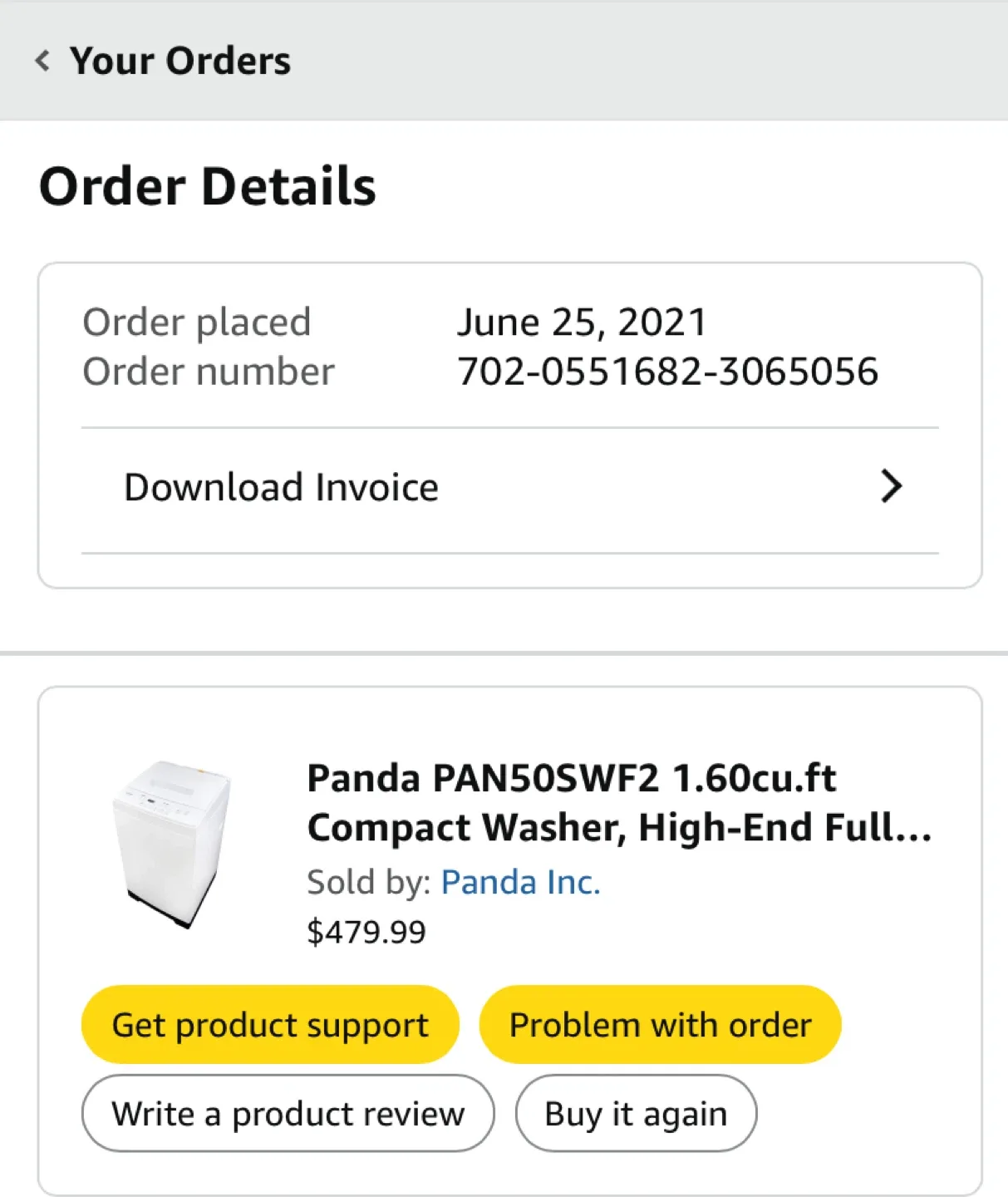Click the back arrow icon beside Your Orders

pyautogui.click(x=43, y=60)
